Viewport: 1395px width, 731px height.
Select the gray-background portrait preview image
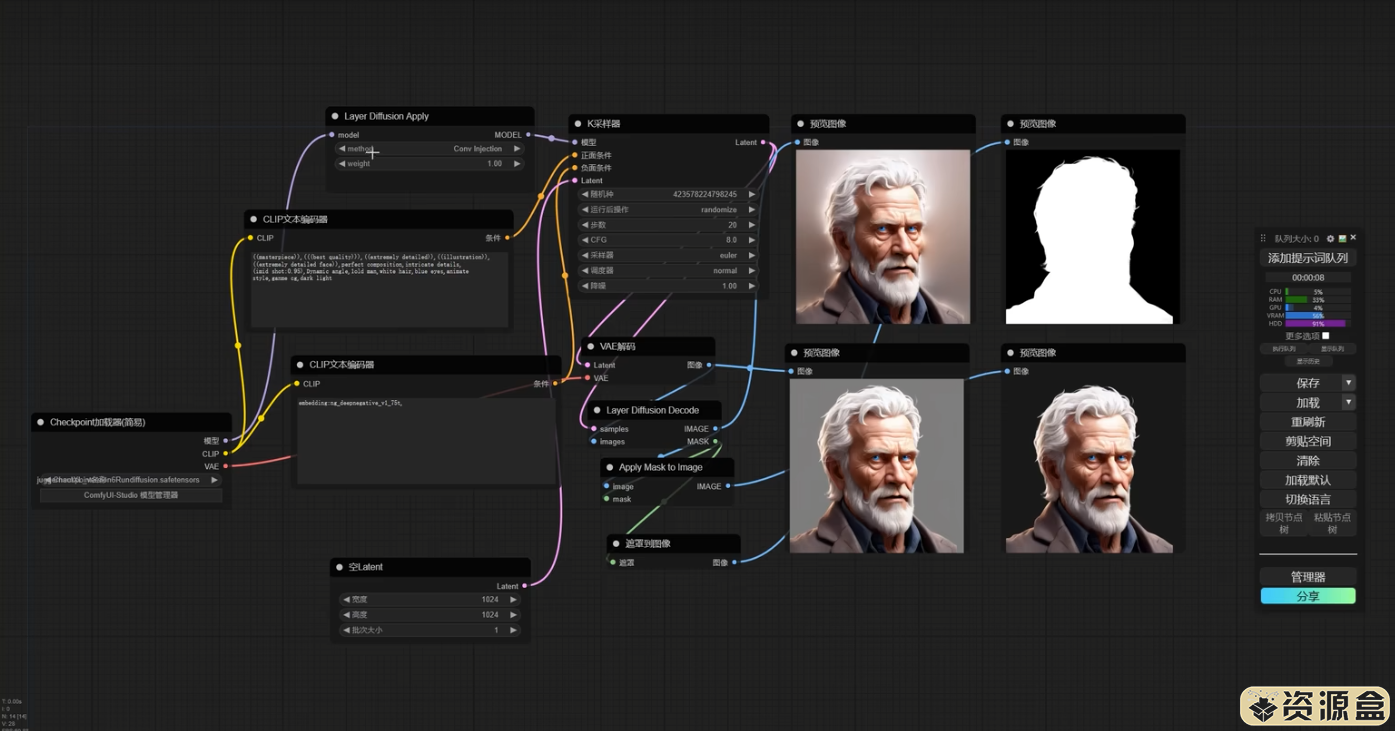877,466
